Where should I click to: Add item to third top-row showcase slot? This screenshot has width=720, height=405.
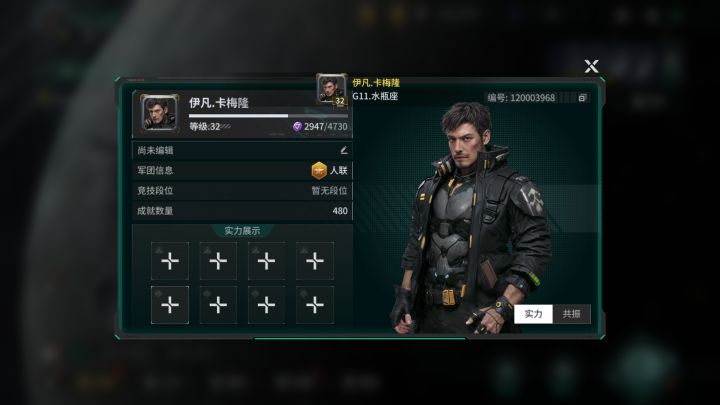266,261
